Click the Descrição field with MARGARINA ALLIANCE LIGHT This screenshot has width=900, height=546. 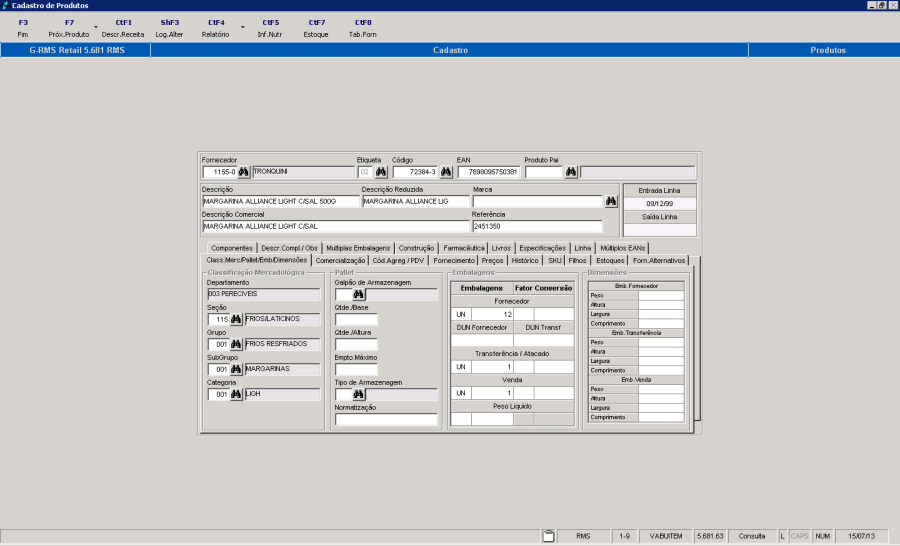click(x=281, y=202)
